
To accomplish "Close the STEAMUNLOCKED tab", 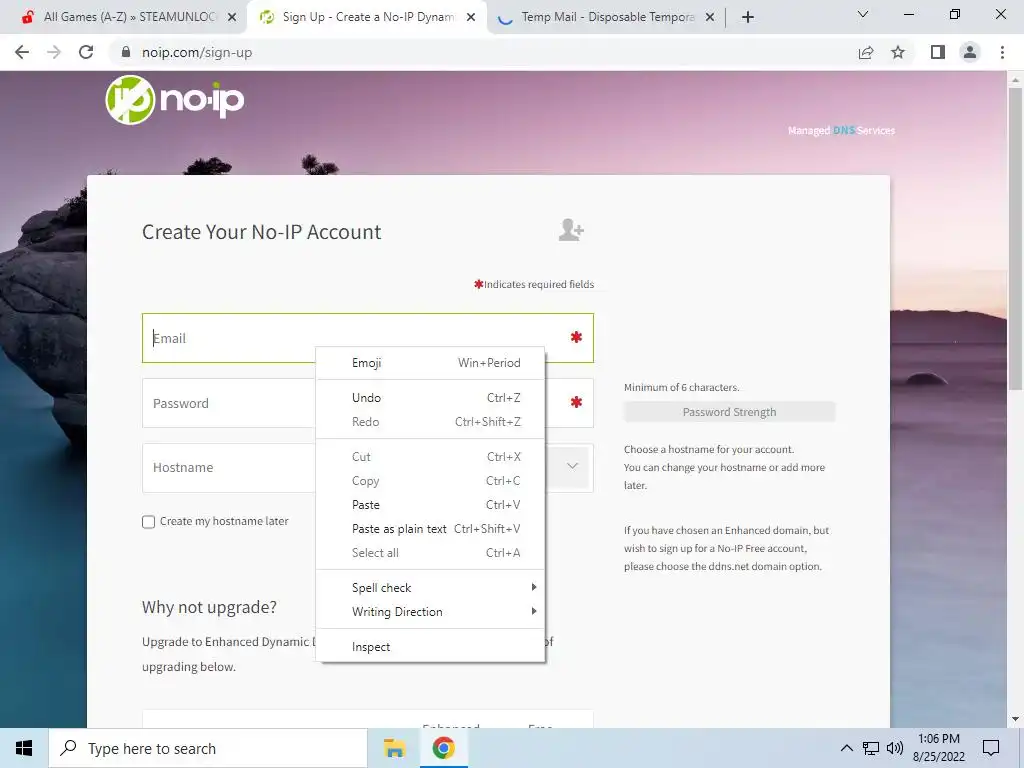I will click(x=232, y=17).
